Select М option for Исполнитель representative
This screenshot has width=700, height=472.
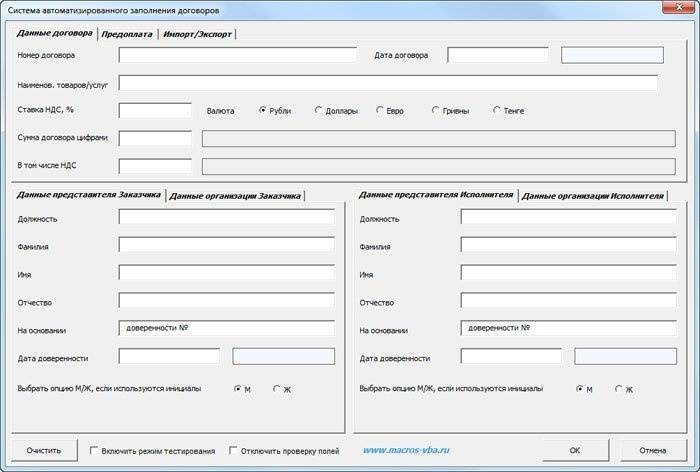[x=580, y=388]
